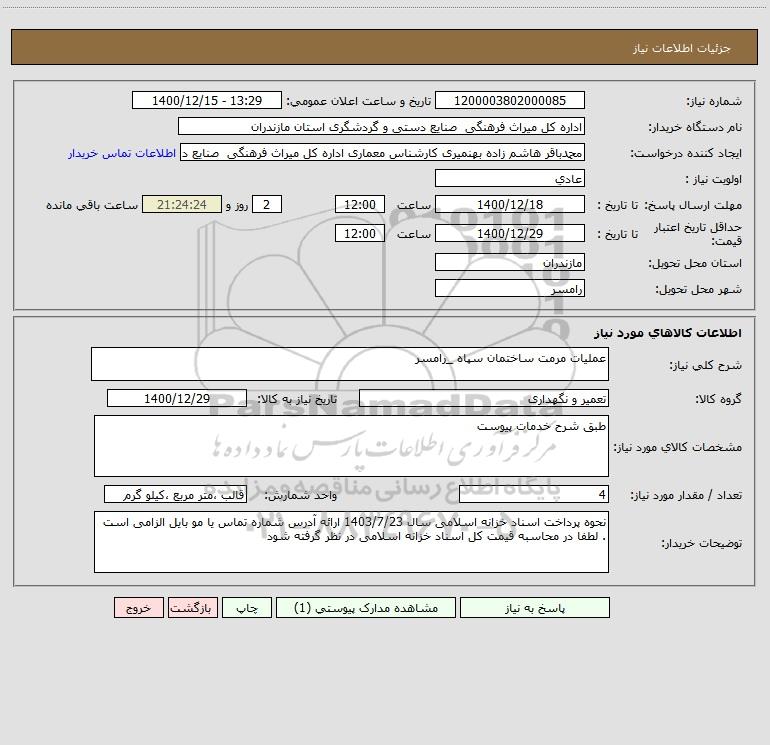Click the حداقل تاریخ اعتبار قیمت label
Image resolution: width=770 pixels, height=745 pixels.
(698, 234)
